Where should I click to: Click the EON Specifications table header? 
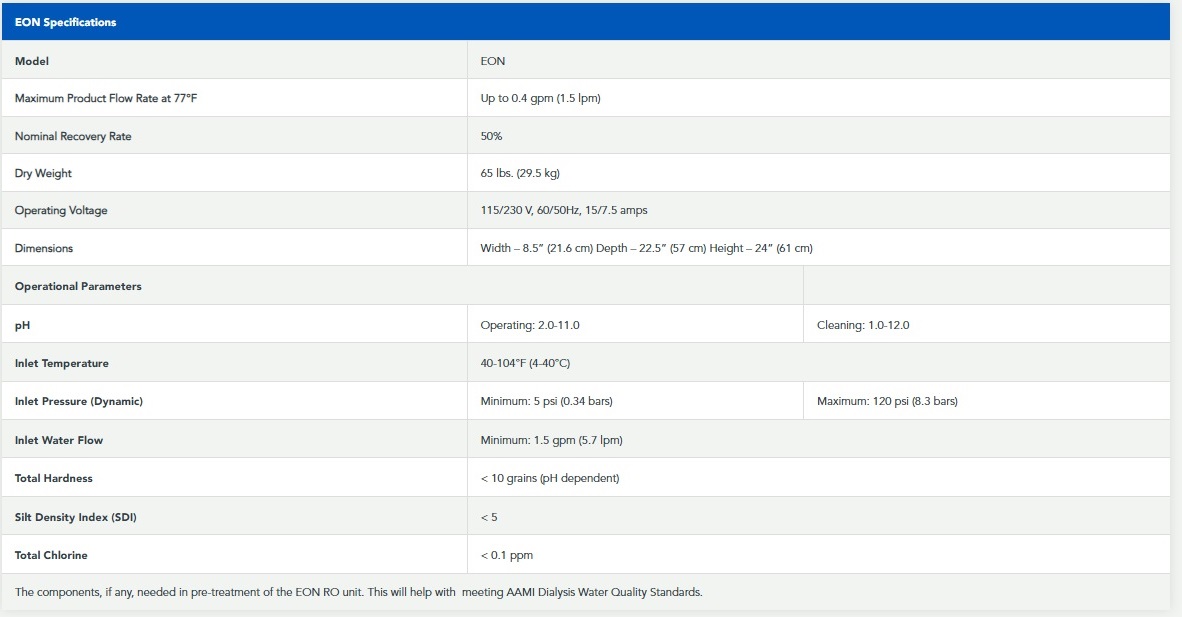[66, 22]
